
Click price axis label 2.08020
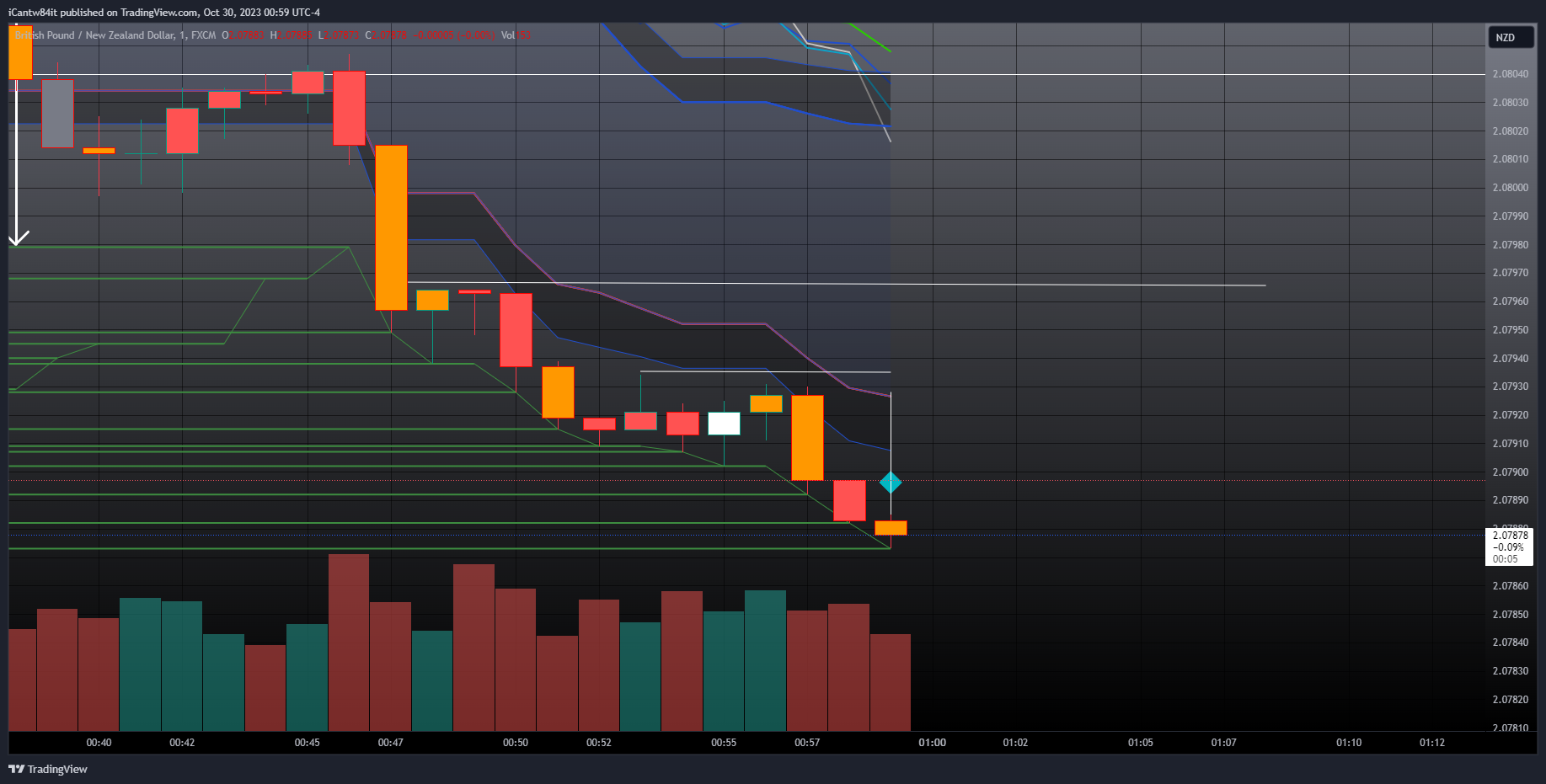coord(1510,131)
